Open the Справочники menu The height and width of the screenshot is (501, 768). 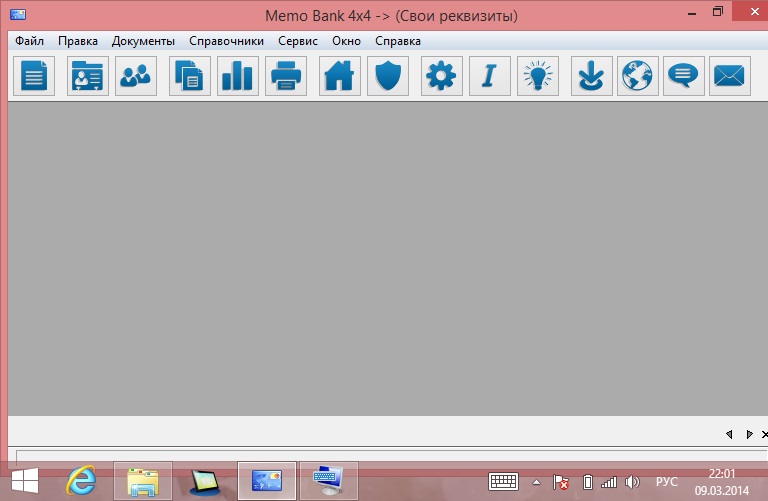227,41
